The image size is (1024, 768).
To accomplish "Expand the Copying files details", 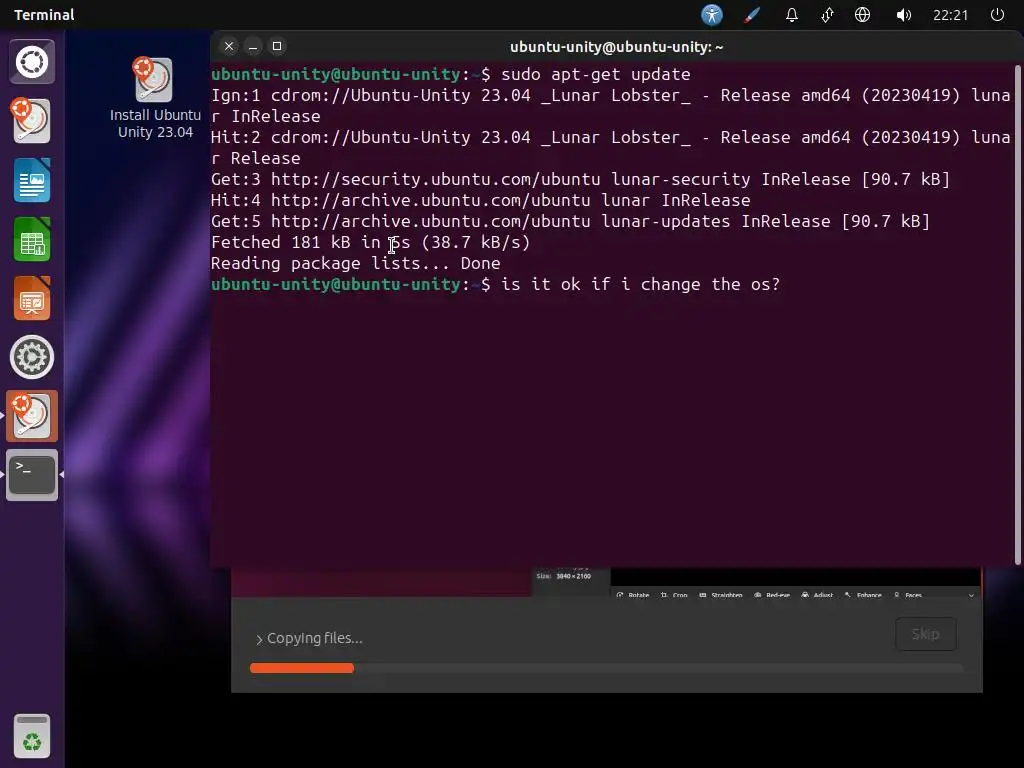I will point(309,638).
